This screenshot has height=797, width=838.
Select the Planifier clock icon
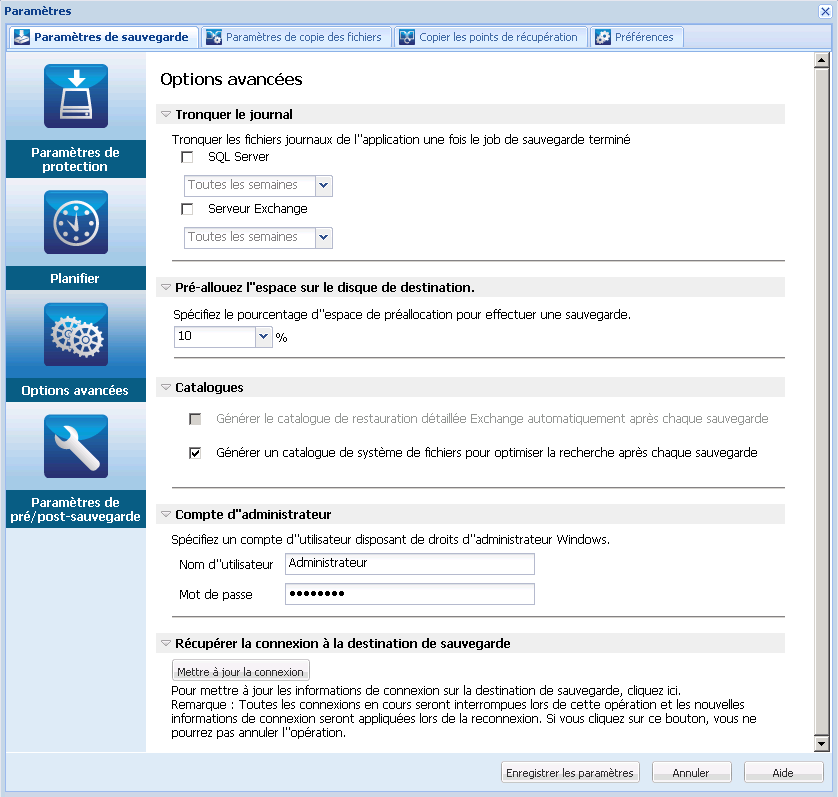[75, 221]
